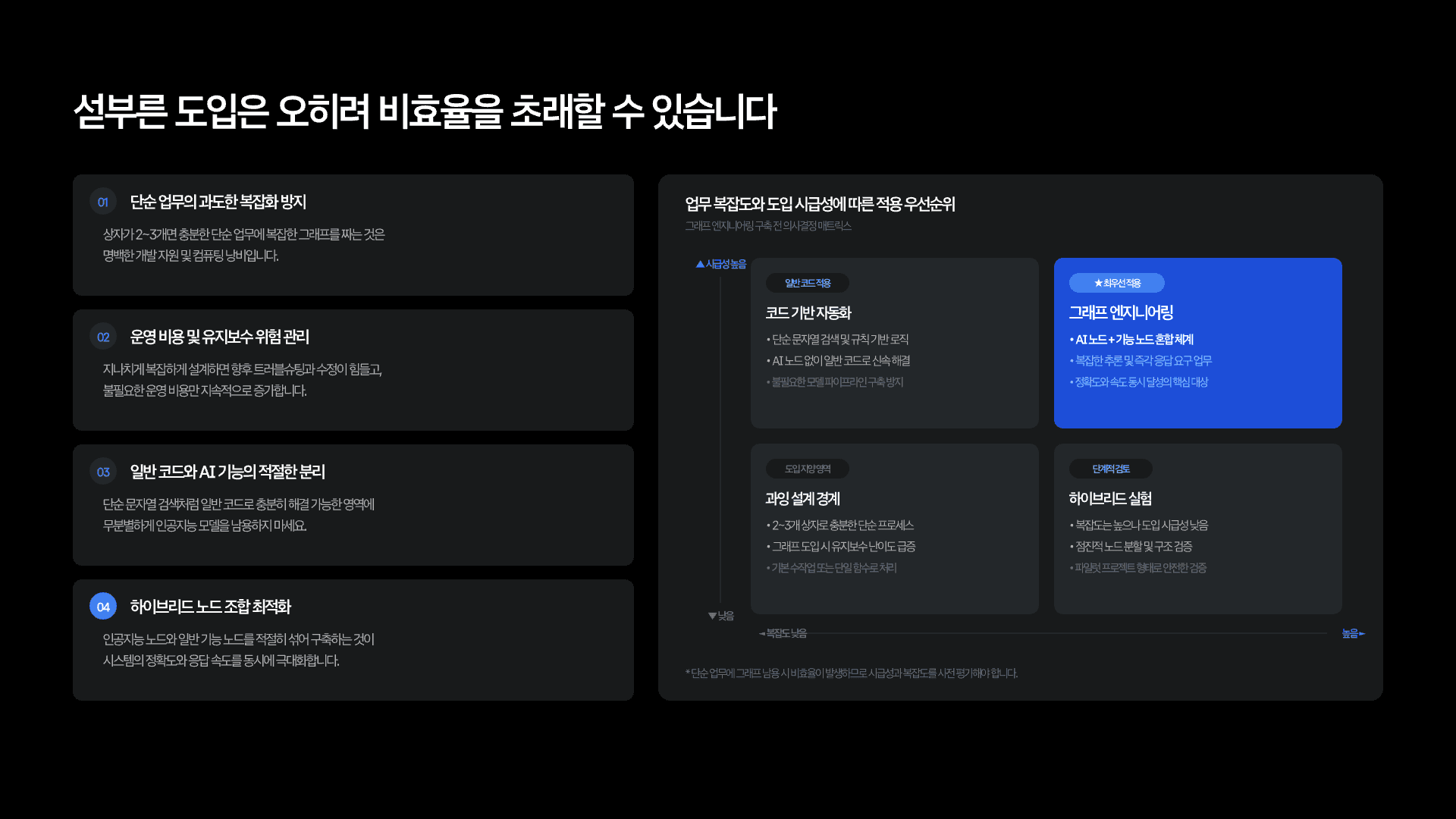Select the '도입 지양 영역' pill tag
This screenshot has height=819, width=1456.
coord(808,469)
